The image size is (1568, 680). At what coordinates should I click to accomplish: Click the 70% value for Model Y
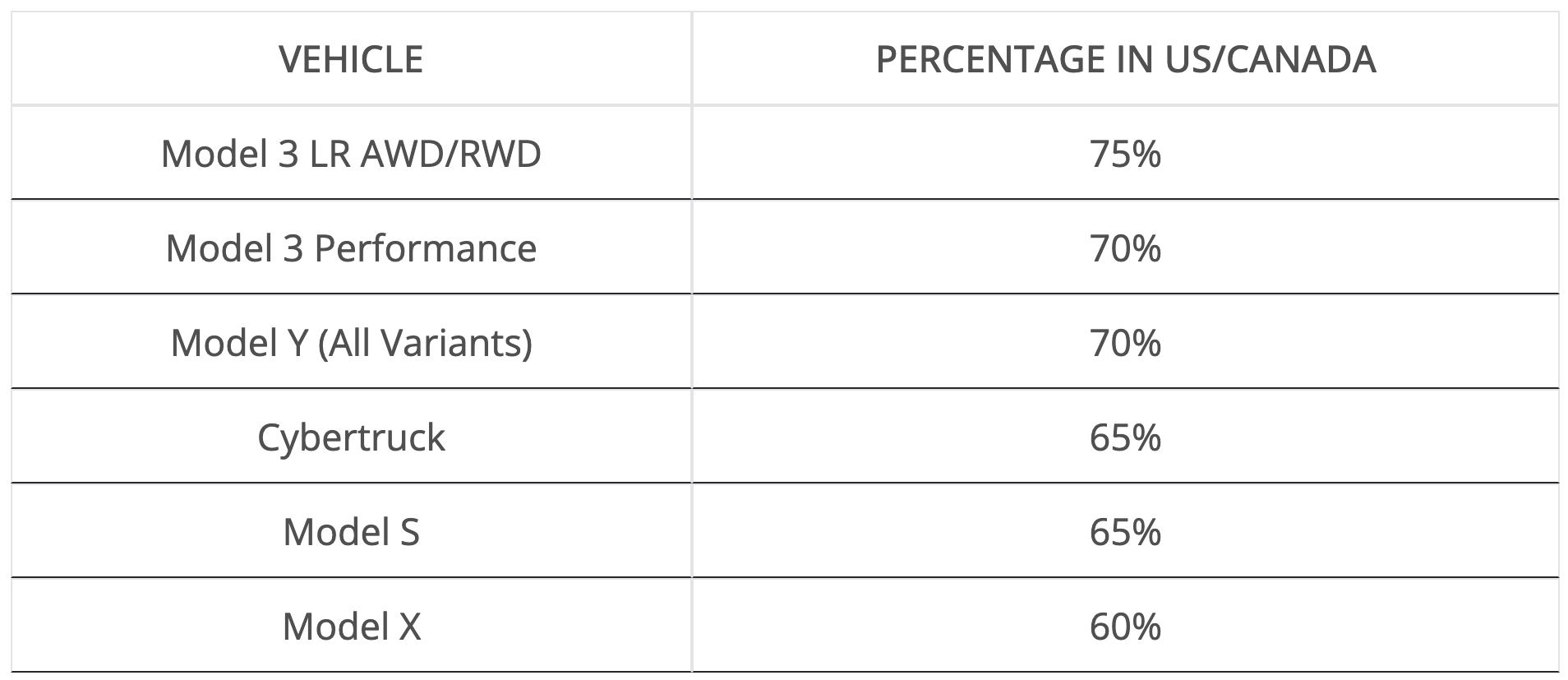1125,342
